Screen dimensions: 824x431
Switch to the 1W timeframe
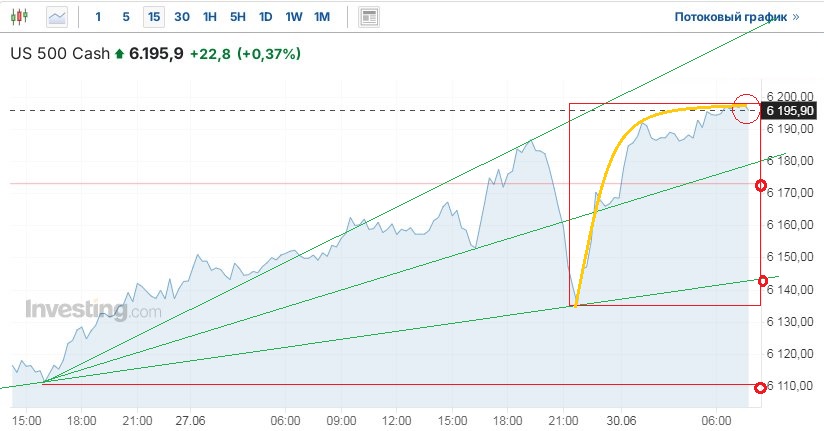click(293, 17)
